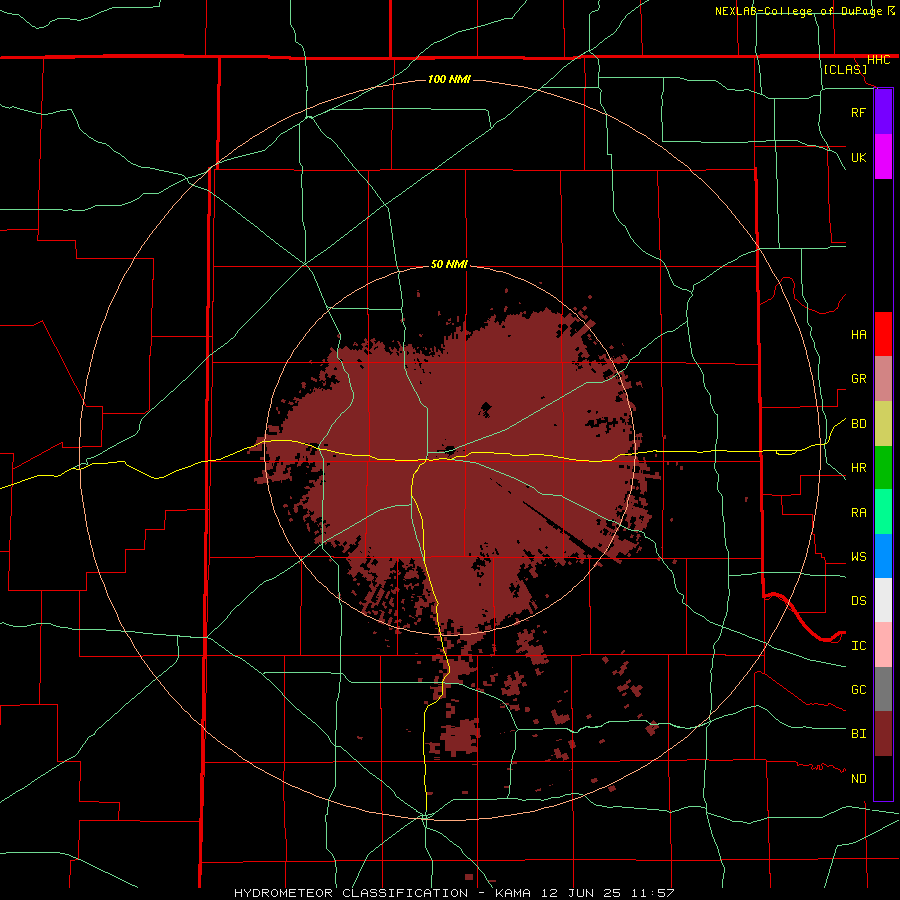
Task: Click the HR green legend swatch
Action: (x=883, y=468)
